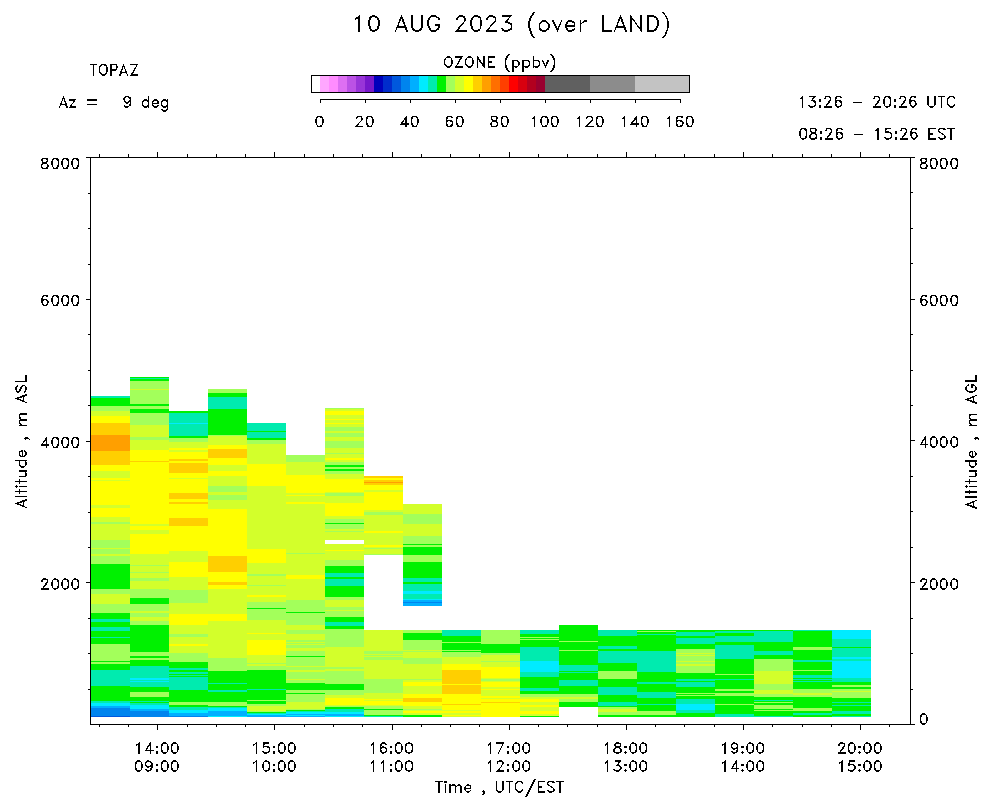Click the '0' tick label on m AGL axis
The width and height of the screenshot is (1000, 800).
[x=923, y=719]
